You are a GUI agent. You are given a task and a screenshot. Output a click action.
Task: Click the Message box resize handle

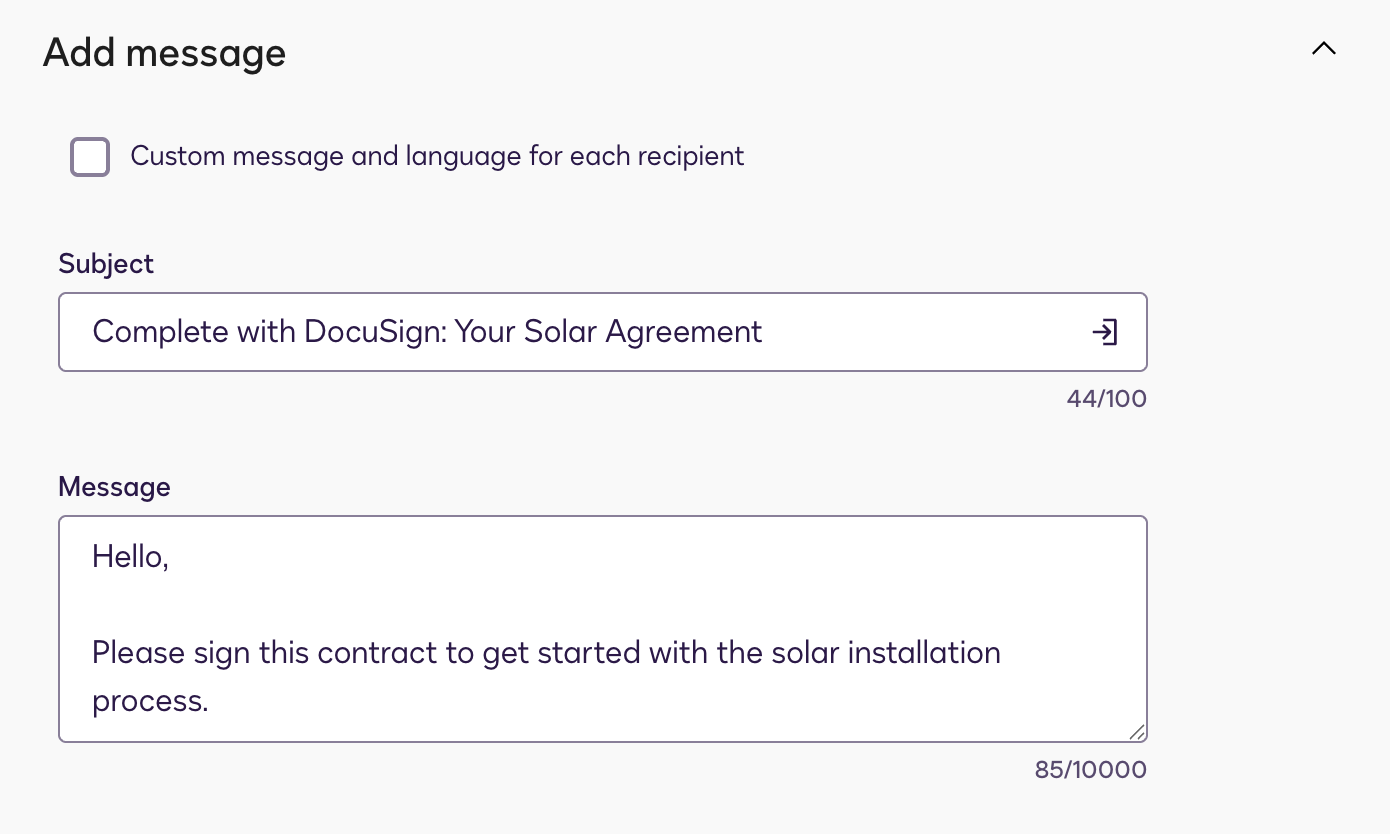click(1137, 732)
